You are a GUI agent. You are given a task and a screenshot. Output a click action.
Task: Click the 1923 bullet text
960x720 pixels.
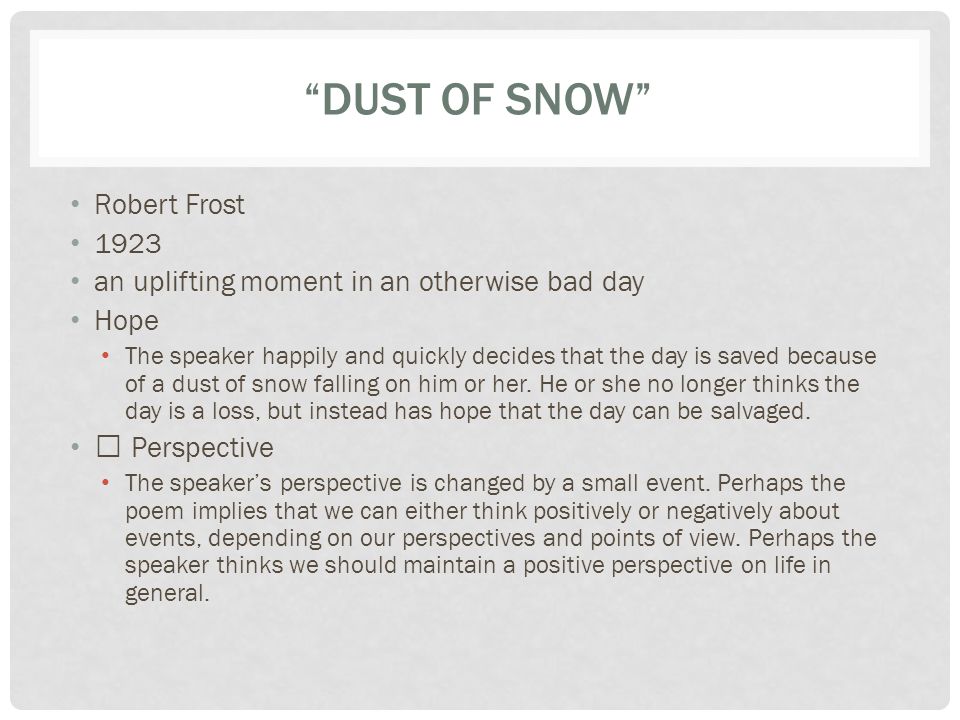(x=128, y=244)
